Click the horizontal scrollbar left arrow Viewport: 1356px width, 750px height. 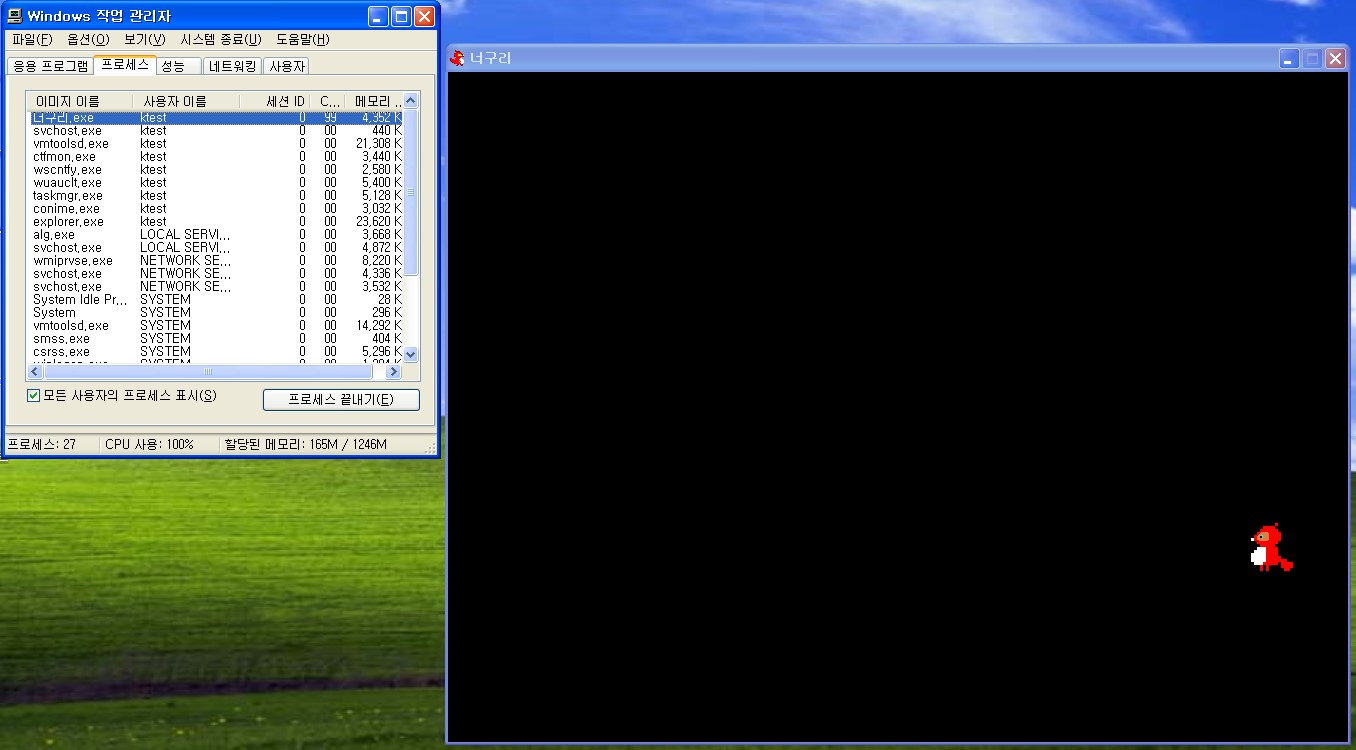tap(36, 371)
